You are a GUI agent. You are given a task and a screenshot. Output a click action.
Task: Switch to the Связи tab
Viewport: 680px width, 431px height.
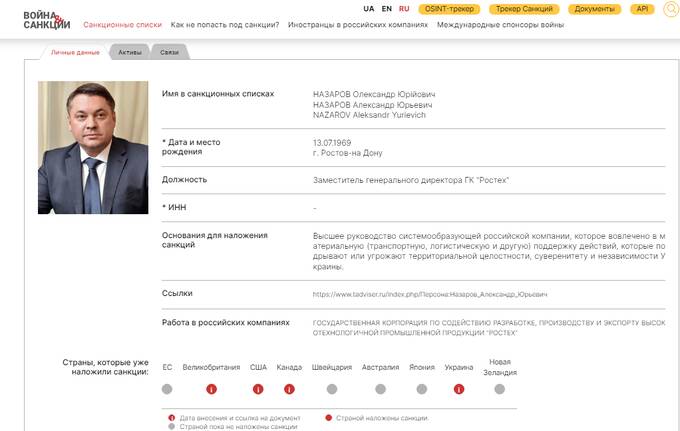(169, 52)
